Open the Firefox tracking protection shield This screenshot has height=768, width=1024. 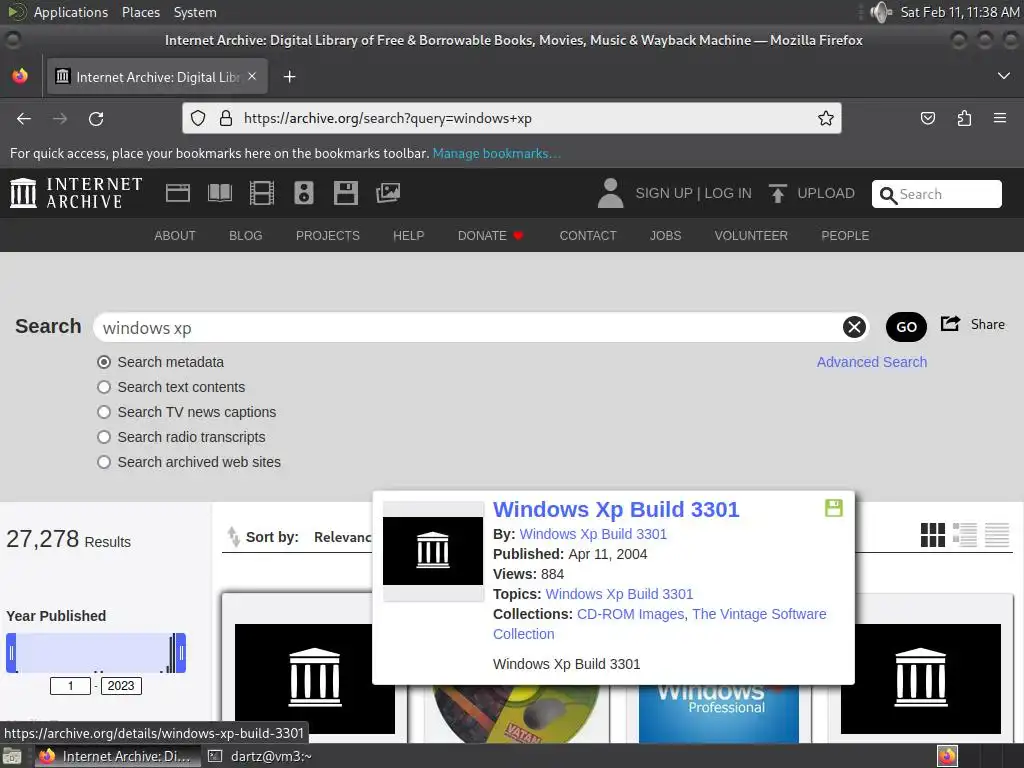(198, 118)
